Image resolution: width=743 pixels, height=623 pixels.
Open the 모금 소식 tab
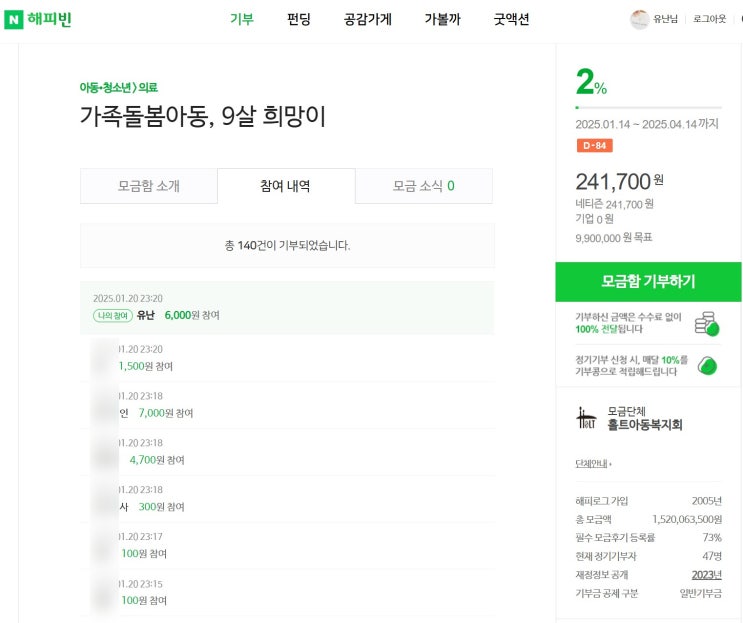423,186
